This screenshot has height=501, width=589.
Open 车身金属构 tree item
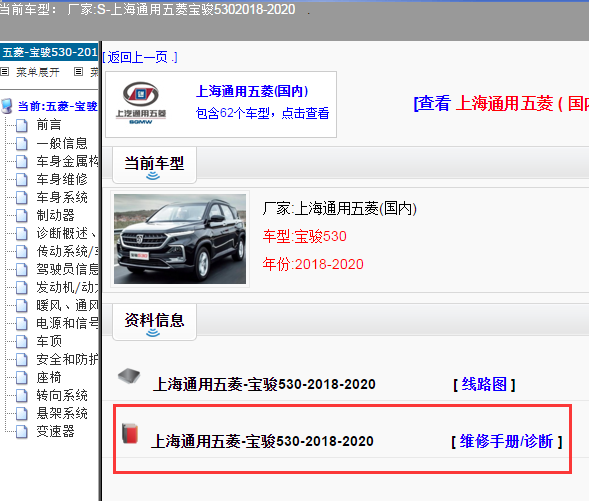tap(67, 161)
